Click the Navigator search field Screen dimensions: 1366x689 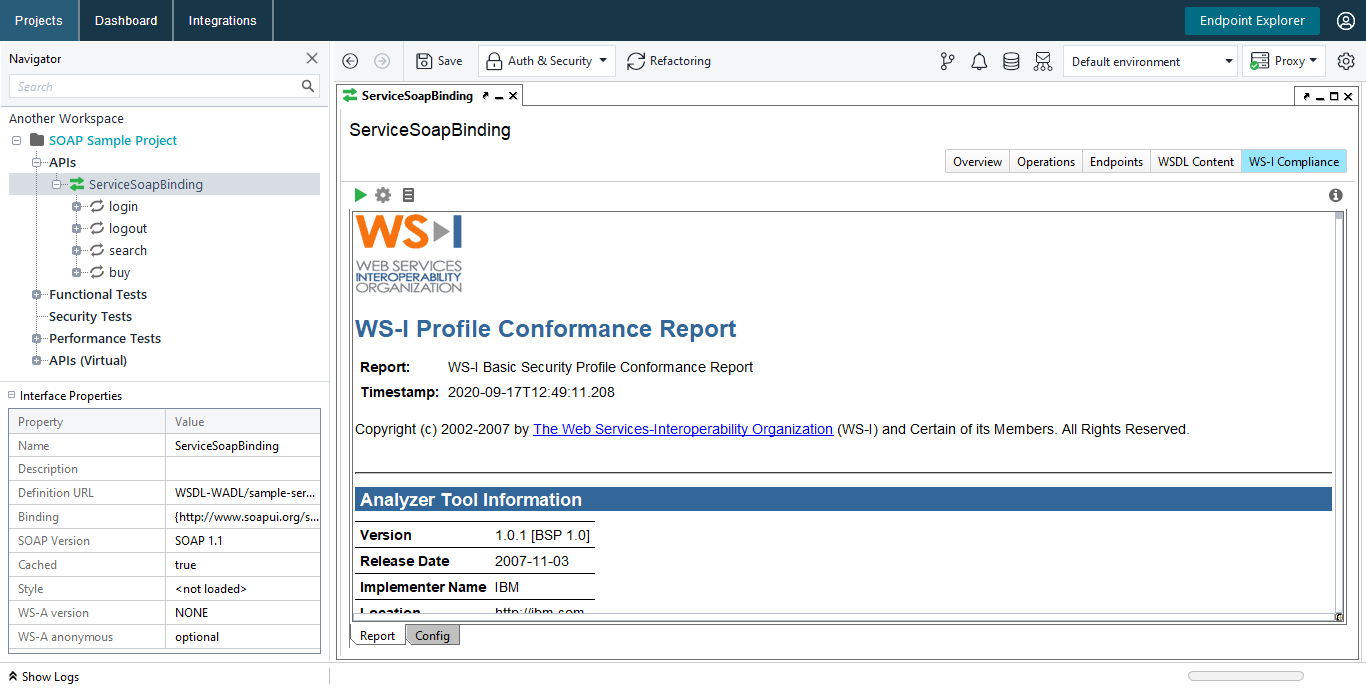pos(155,87)
